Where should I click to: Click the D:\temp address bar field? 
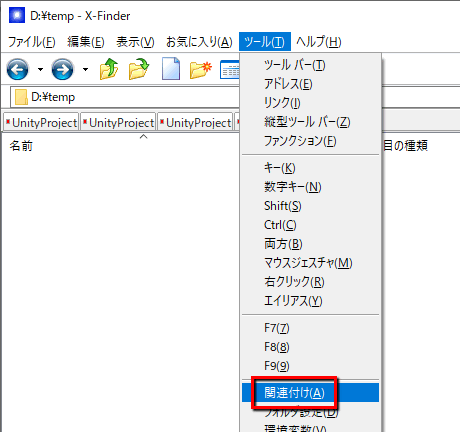point(125,97)
